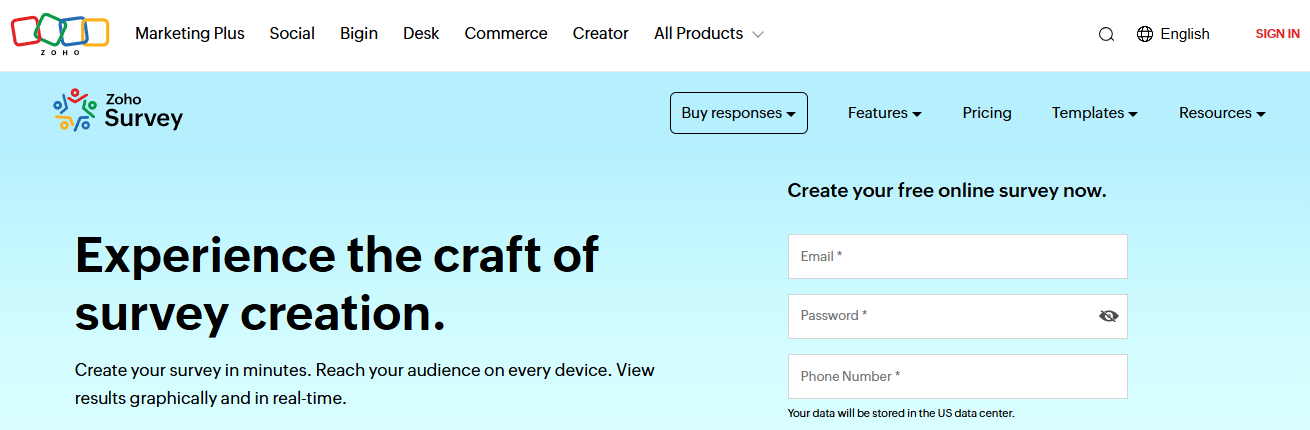Focus the Email input field
Screen dimensions: 1310x430
(x=957, y=257)
